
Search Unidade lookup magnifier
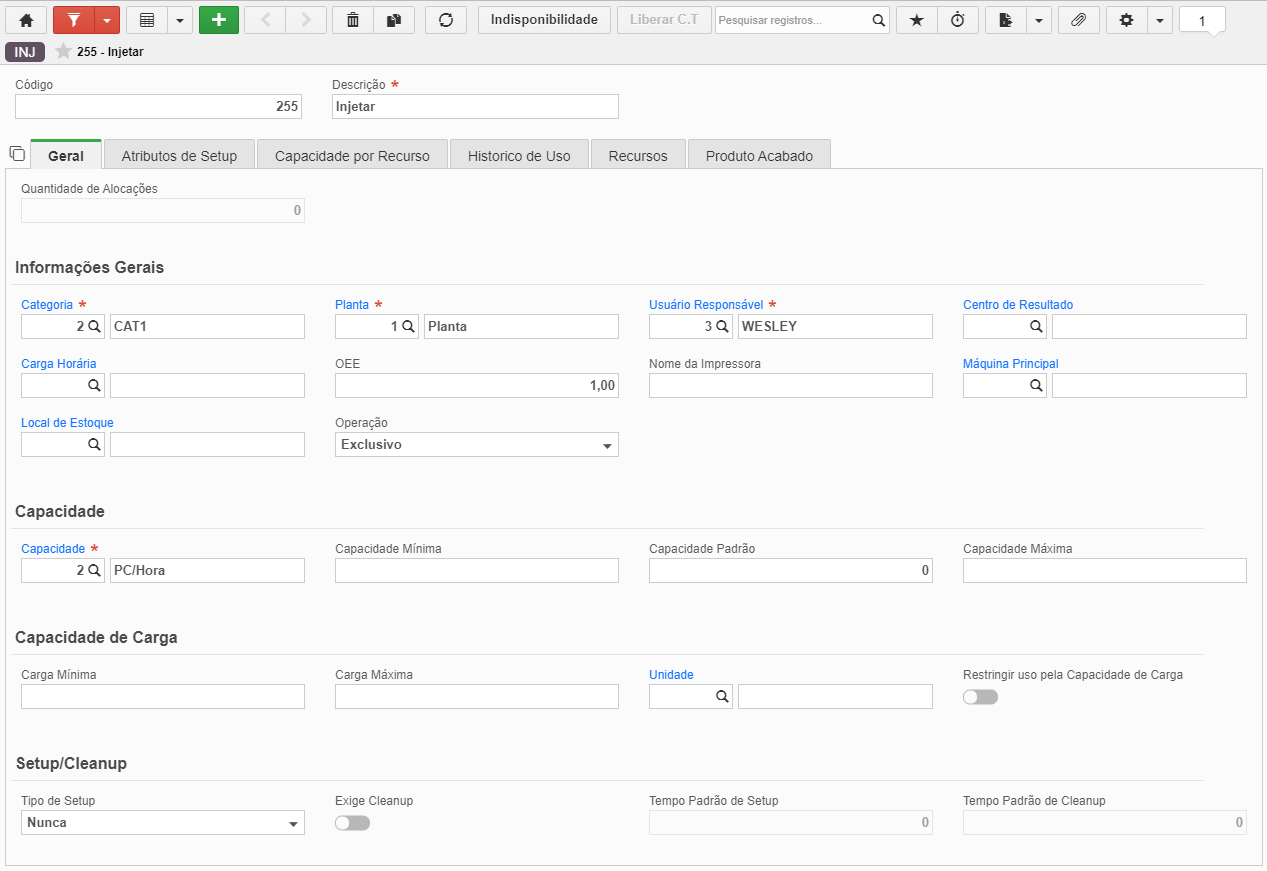pyautogui.click(x=722, y=696)
